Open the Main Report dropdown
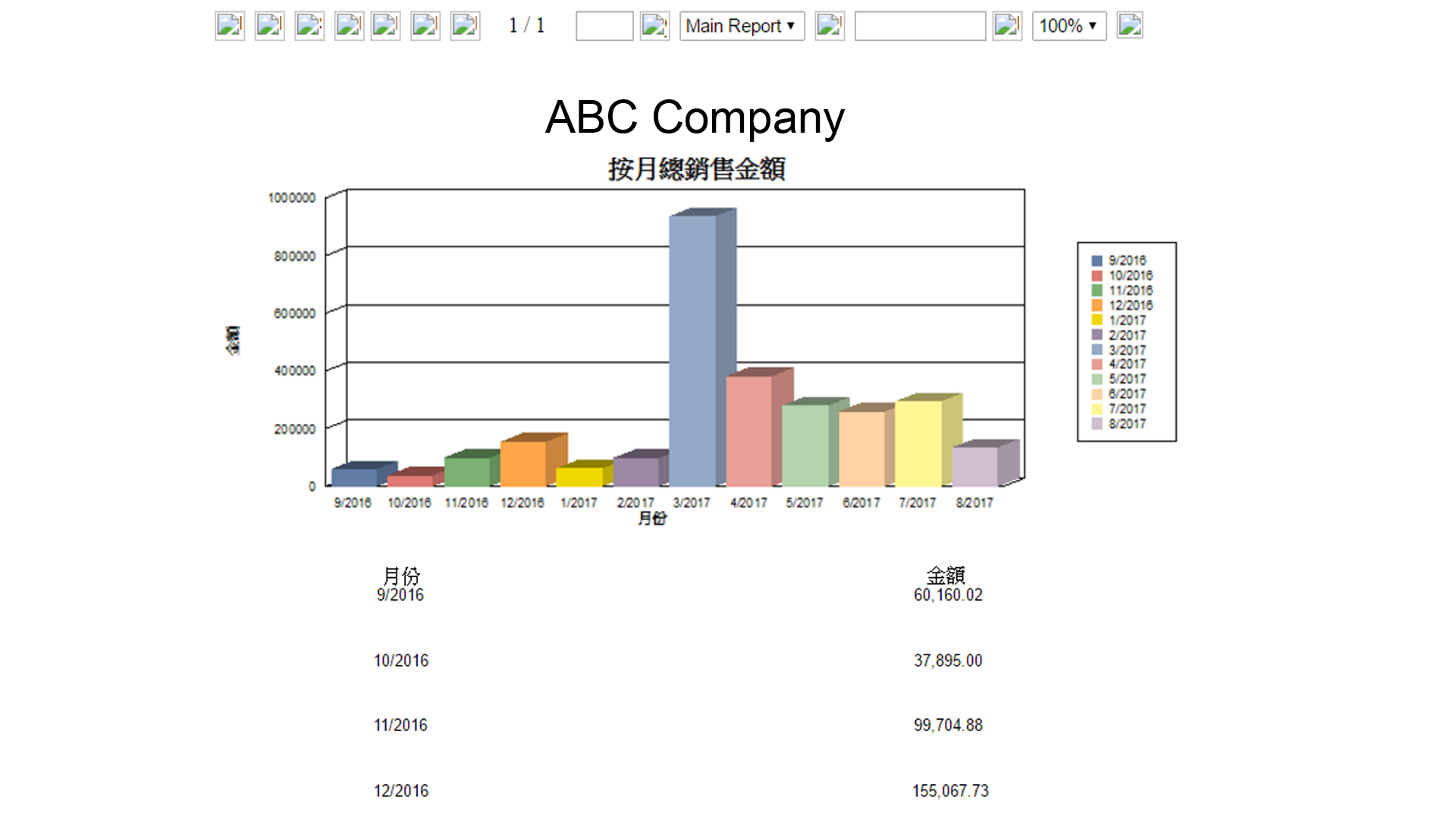 click(x=741, y=26)
